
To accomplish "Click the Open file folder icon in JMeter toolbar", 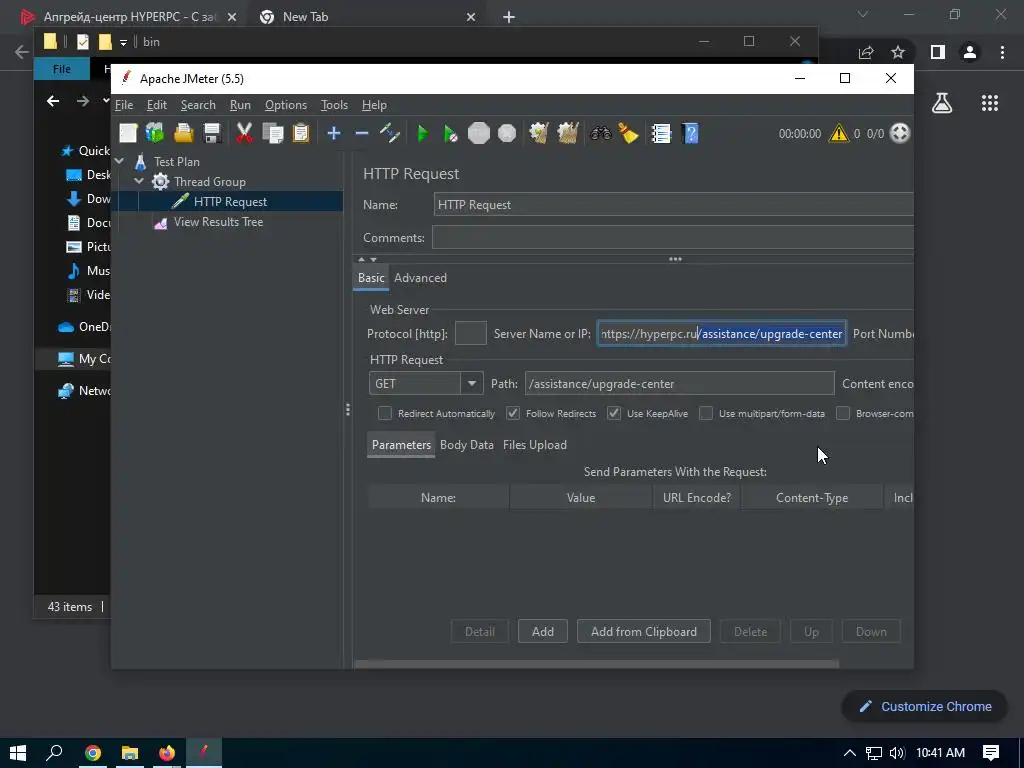I will click(184, 133).
